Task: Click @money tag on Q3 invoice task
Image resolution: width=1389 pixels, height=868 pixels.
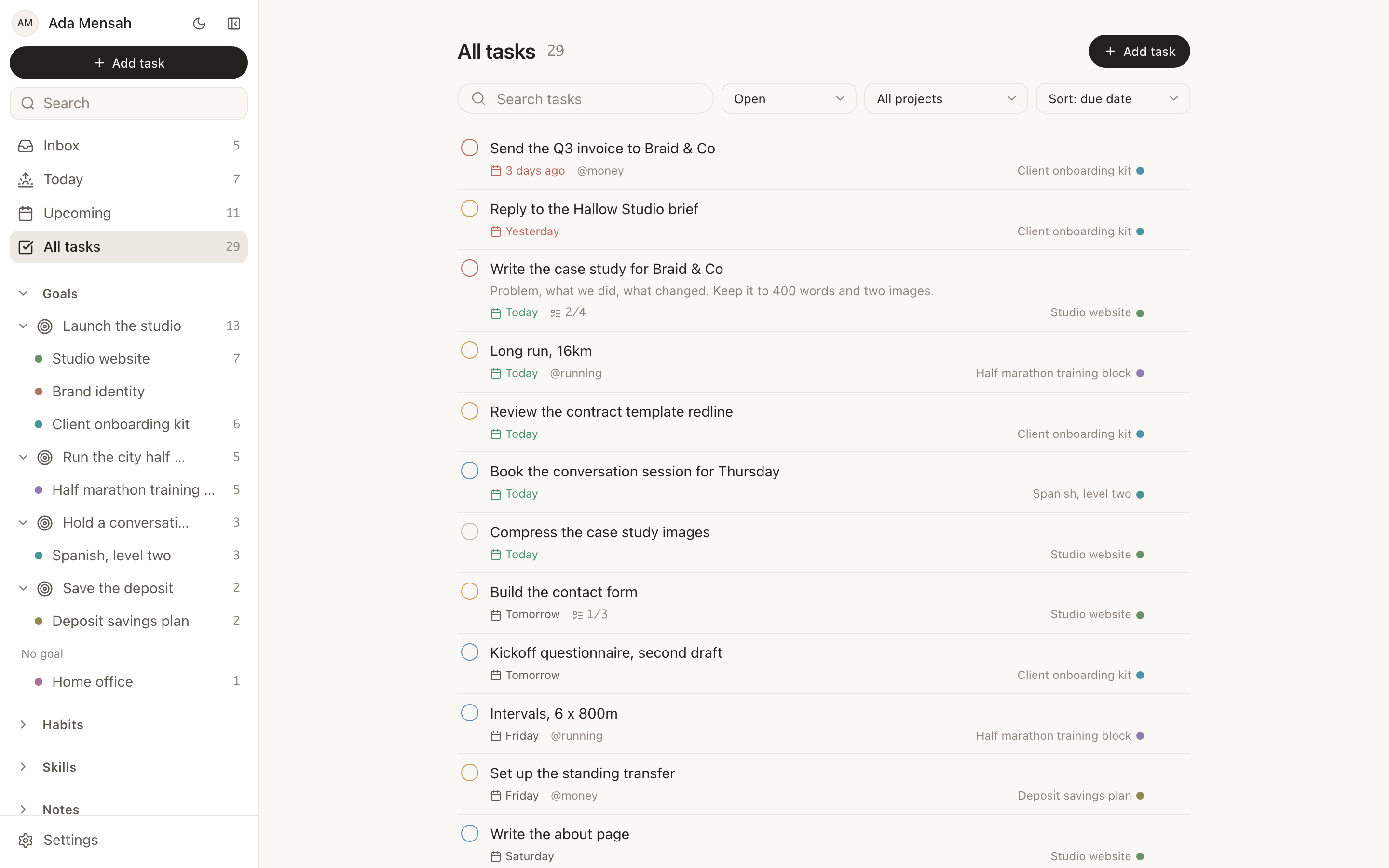Action: (600, 171)
